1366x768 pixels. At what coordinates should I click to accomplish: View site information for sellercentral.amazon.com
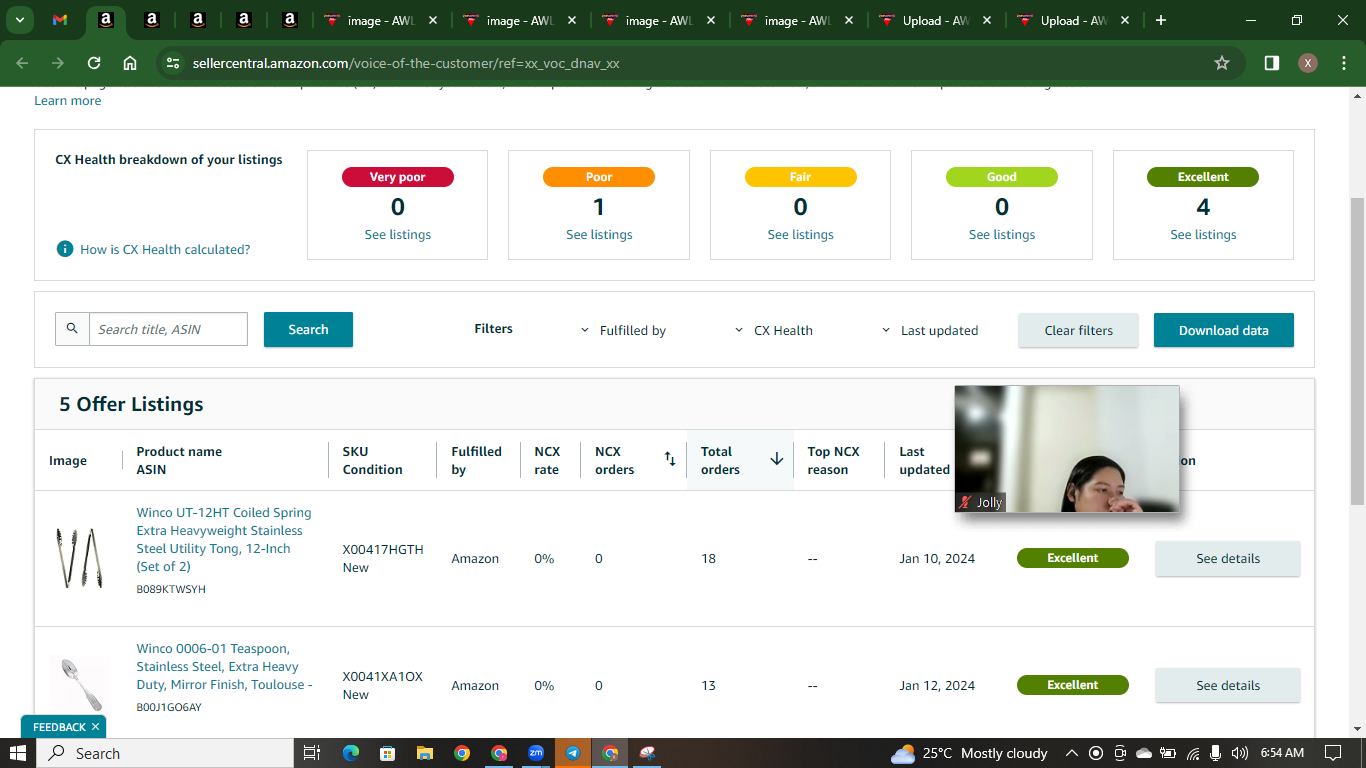point(173,63)
